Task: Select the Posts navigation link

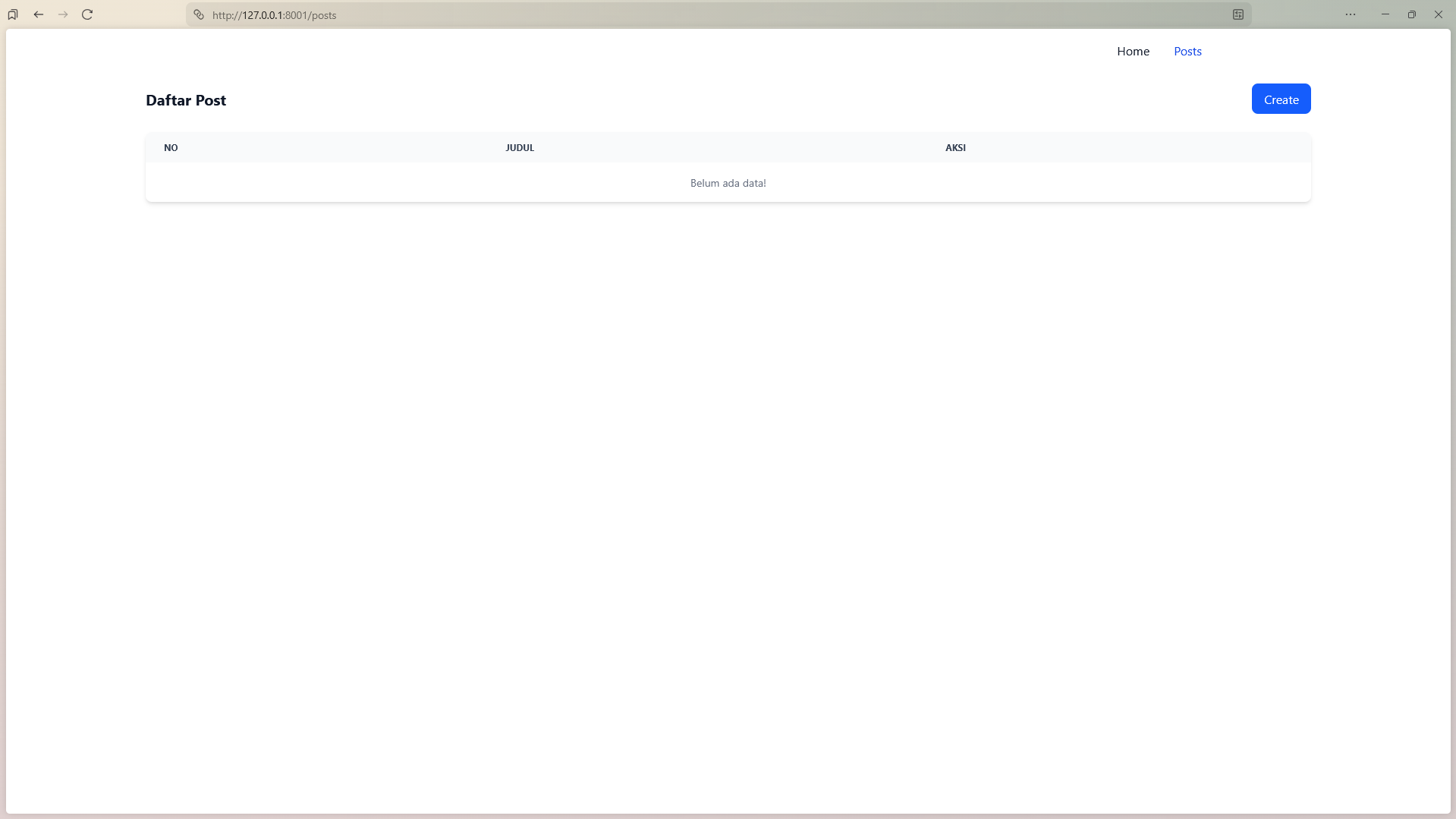Action: coord(1187,52)
